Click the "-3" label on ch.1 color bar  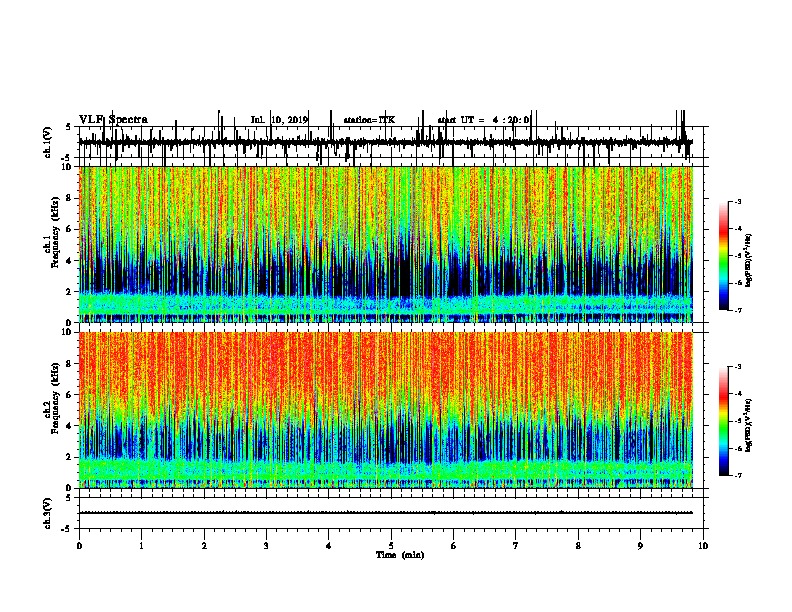737,201
